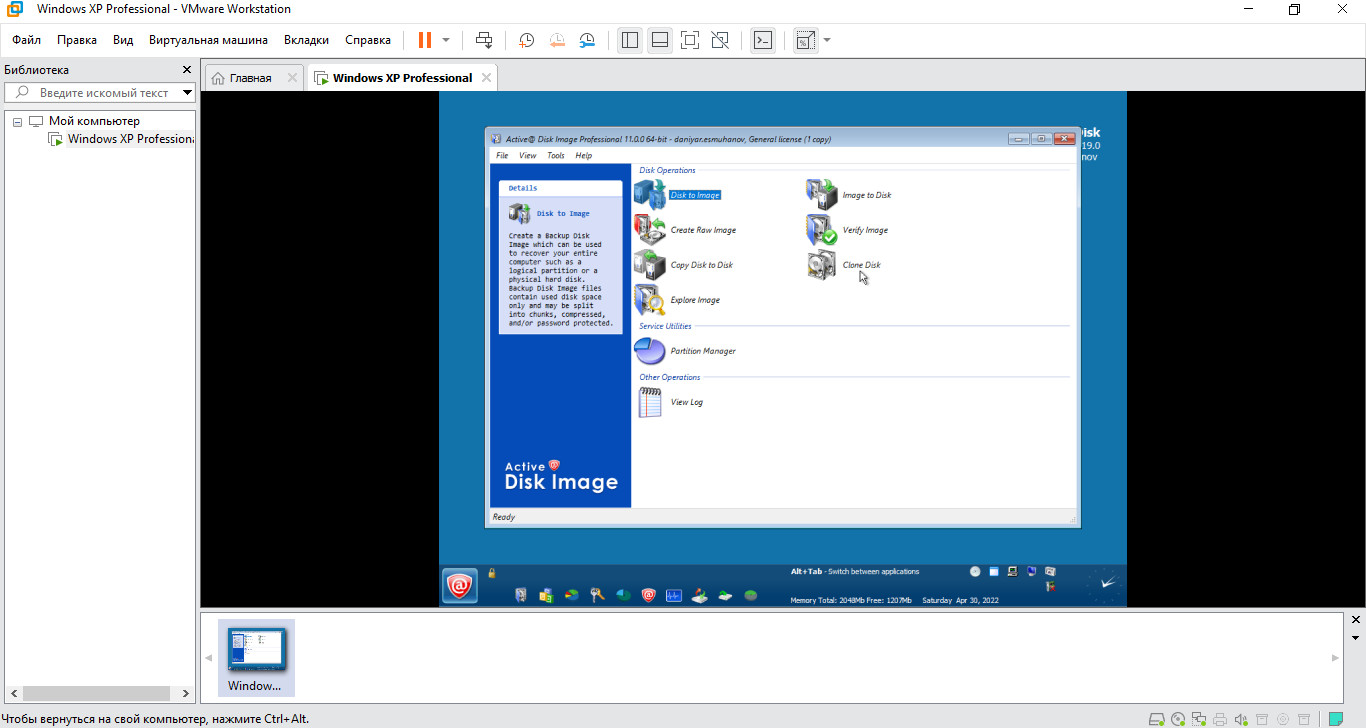The width and height of the screenshot is (1366, 728).
Task: Send Ctrl+Alt+Del to the virtual machine
Action: point(484,40)
